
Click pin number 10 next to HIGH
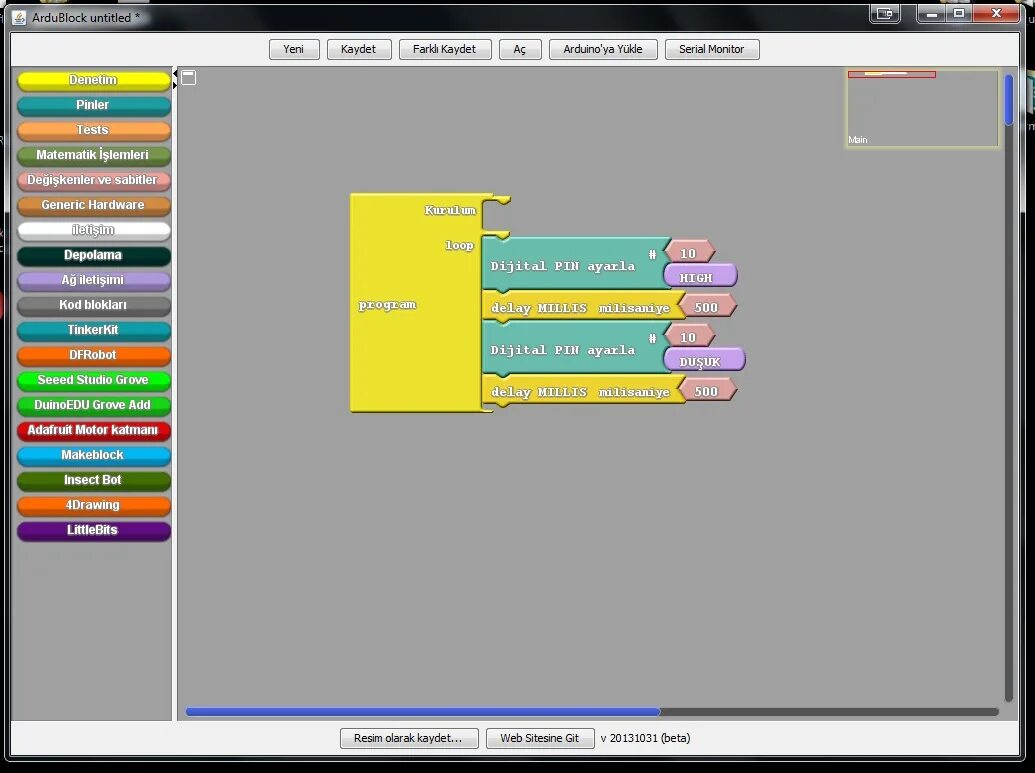click(x=689, y=253)
